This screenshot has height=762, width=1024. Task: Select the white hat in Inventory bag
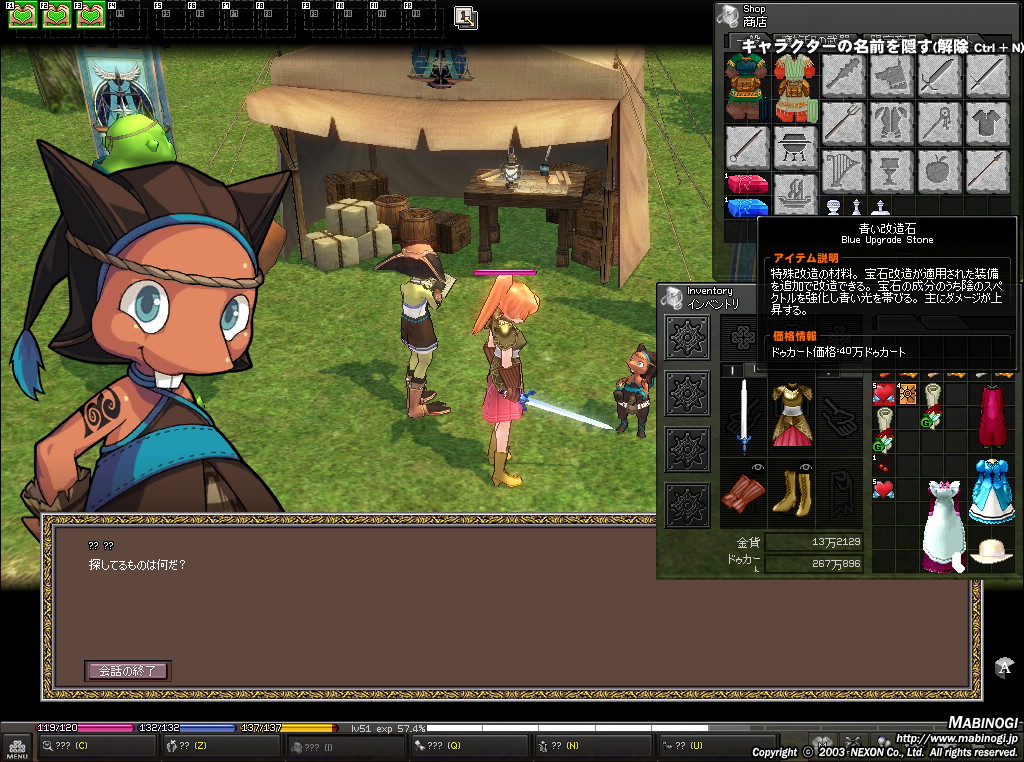pyautogui.click(x=991, y=551)
